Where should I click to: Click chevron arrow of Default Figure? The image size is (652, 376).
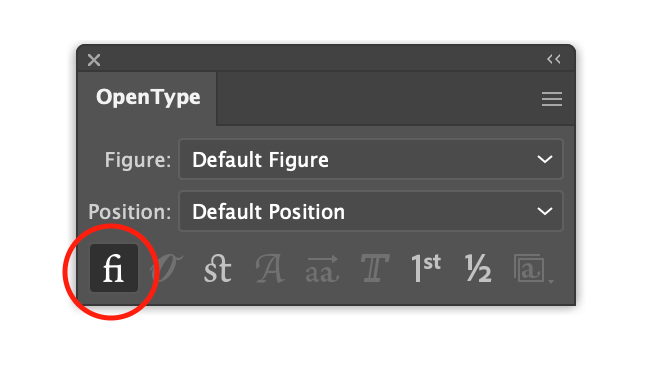pyautogui.click(x=545, y=159)
